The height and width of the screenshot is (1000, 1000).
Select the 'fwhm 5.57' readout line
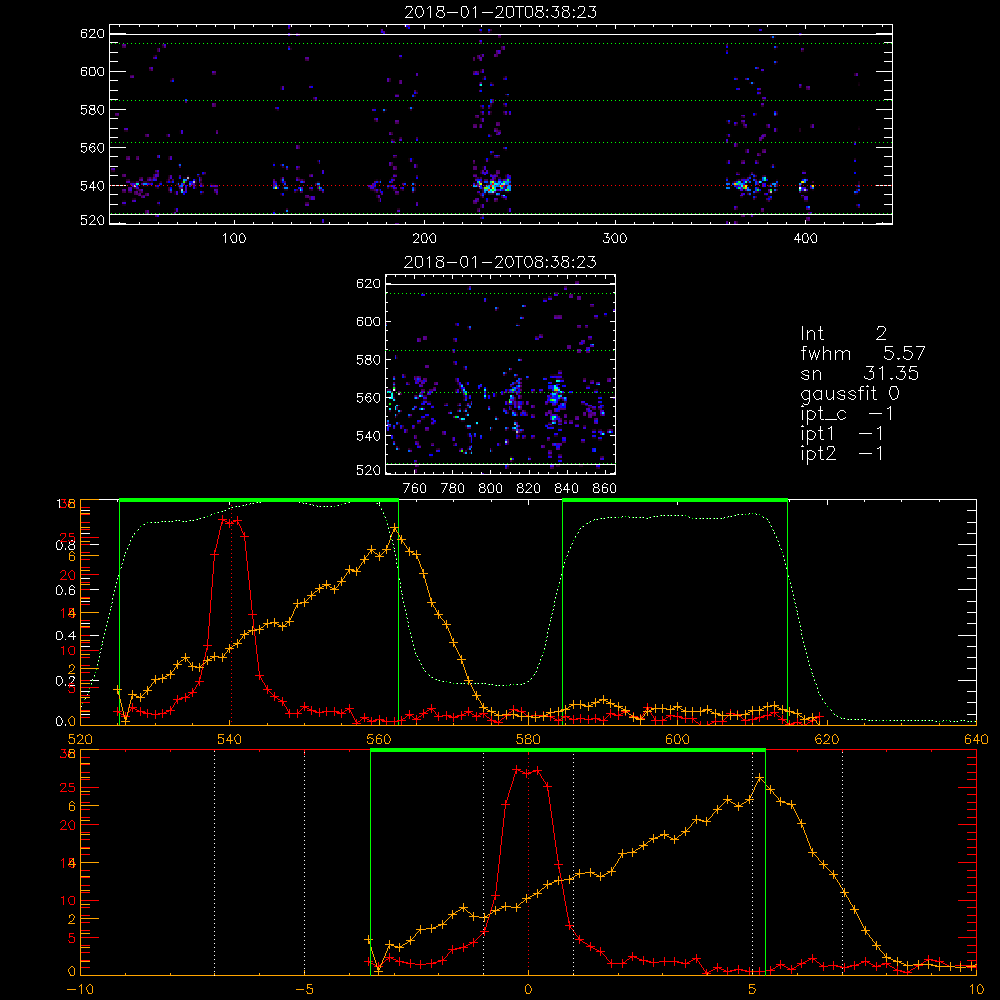pyautogui.click(x=862, y=353)
